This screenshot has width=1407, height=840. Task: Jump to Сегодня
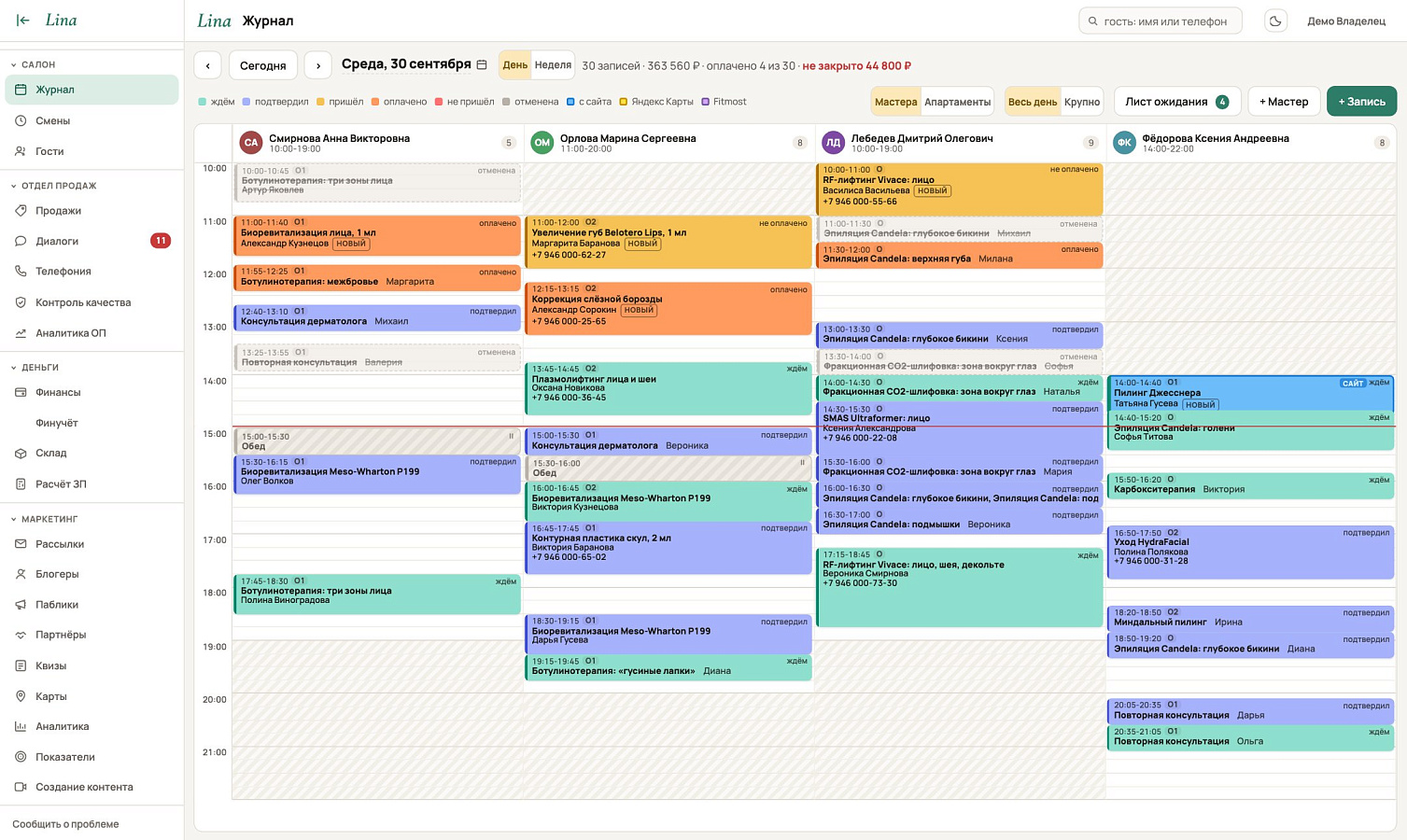pos(263,65)
